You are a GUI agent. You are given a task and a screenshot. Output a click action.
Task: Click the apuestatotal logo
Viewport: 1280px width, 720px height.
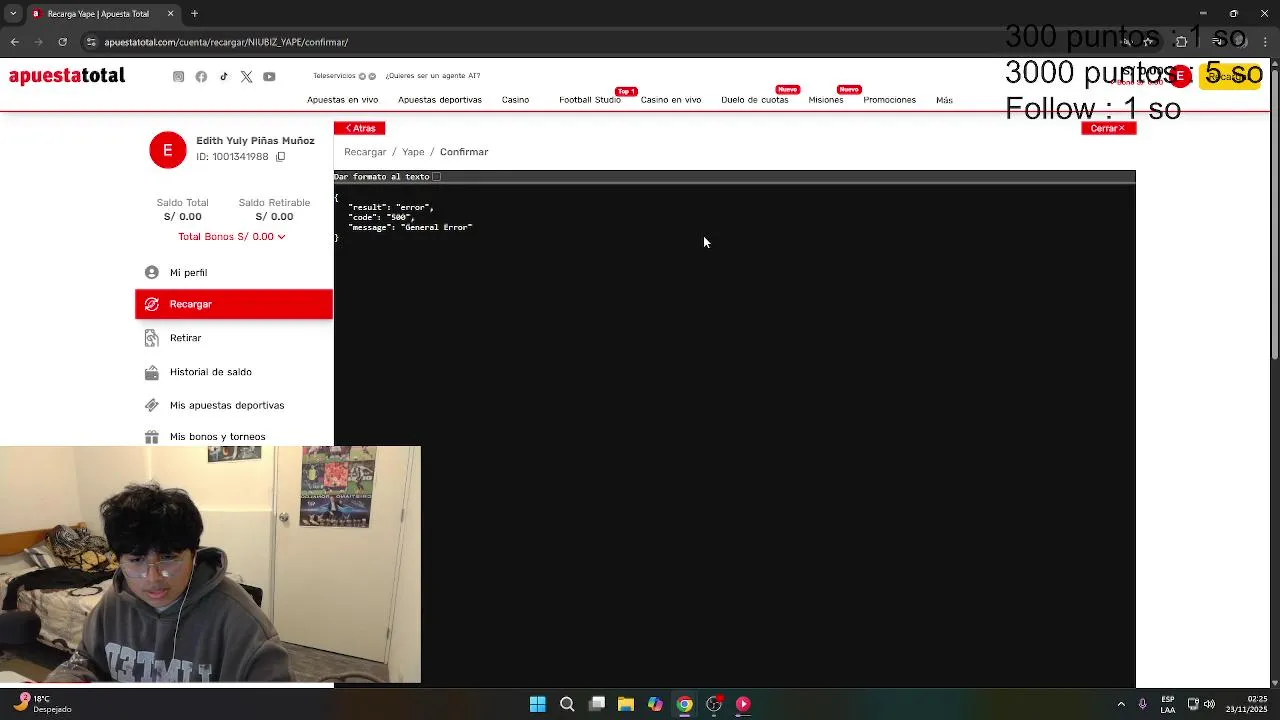67,76
